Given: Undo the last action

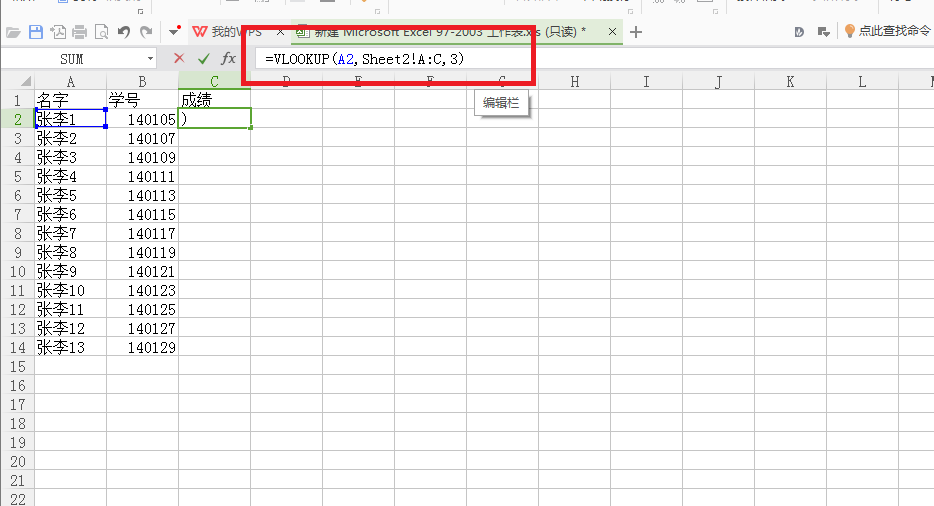Looking at the screenshot, I should (124, 32).
